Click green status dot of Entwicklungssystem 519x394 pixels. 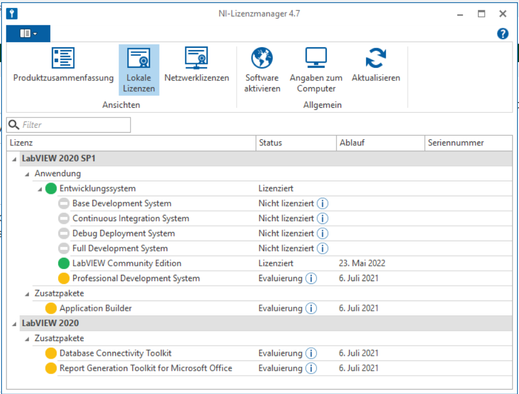pyautogui.click(x=51, y=188)
